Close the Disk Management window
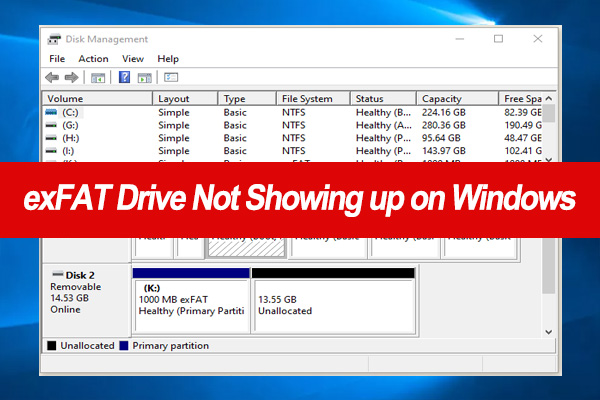The width and height of the screenshot is (600, 400). point(538,39)
